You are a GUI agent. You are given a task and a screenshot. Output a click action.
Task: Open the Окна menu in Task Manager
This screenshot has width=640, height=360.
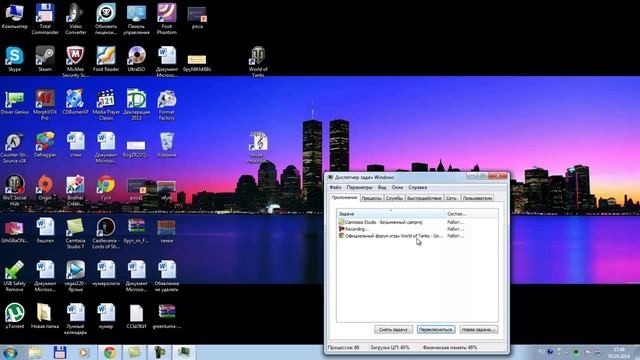click(x=397, y=187)
